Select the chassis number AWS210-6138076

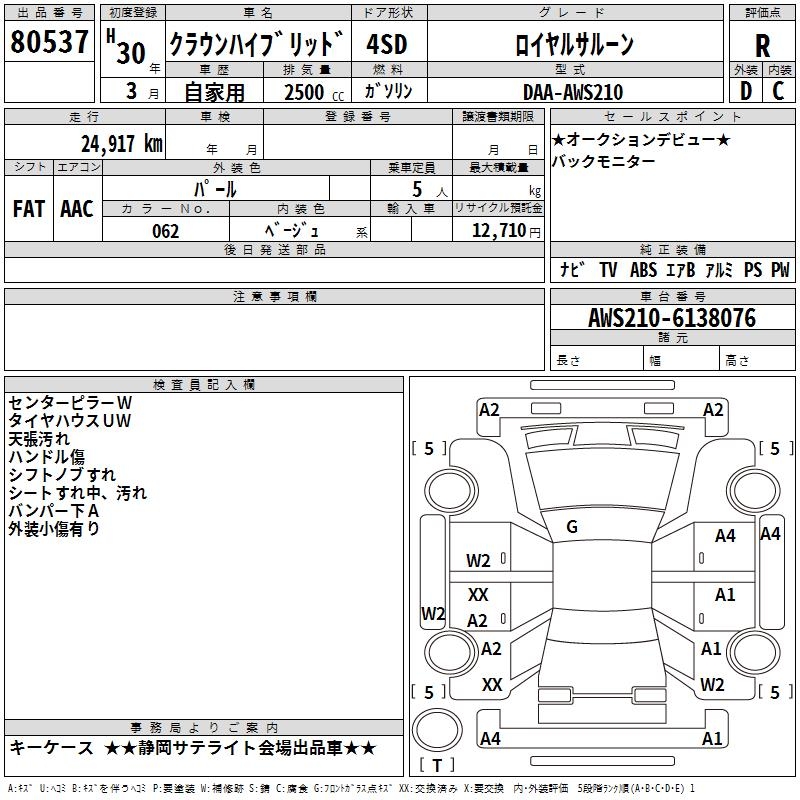[672, 318]
